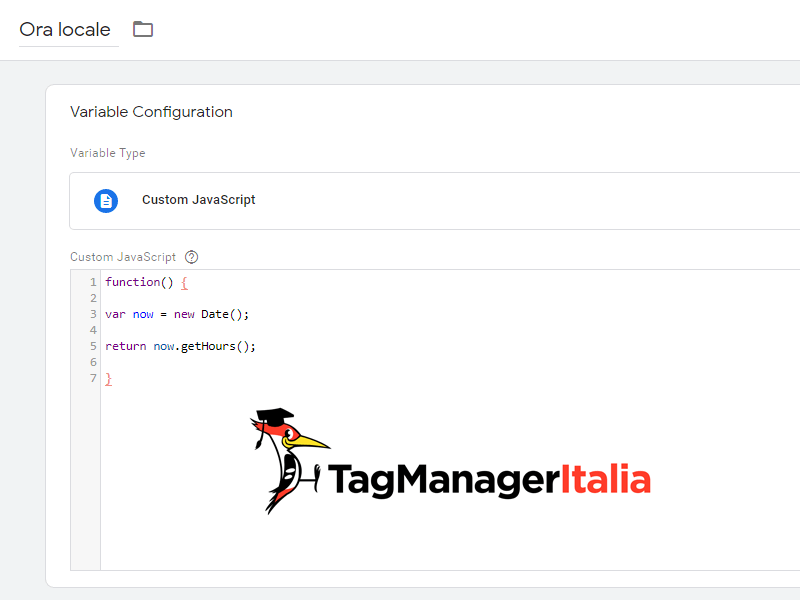
Task: Click the 'Custom JavaScript' editor label text
Action: pos(123,257)
